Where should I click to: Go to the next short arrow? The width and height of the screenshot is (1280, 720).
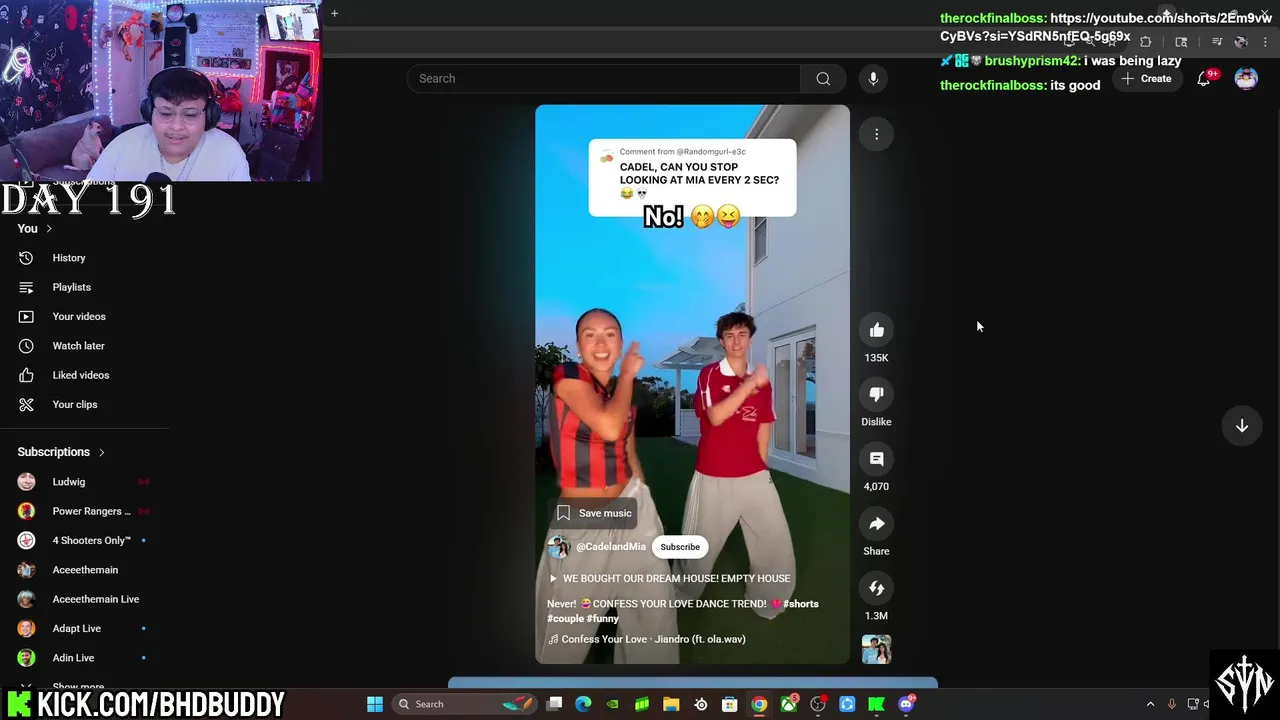click(x=1241, y=426)
